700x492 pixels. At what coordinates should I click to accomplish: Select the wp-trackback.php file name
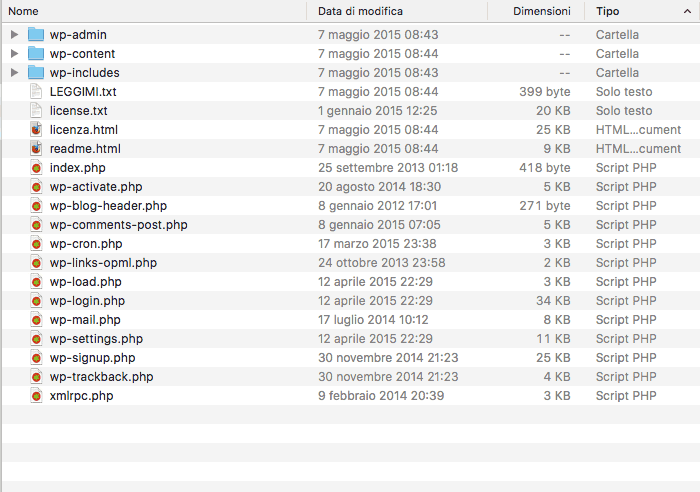pyautogui.click(x=101, y=377)
